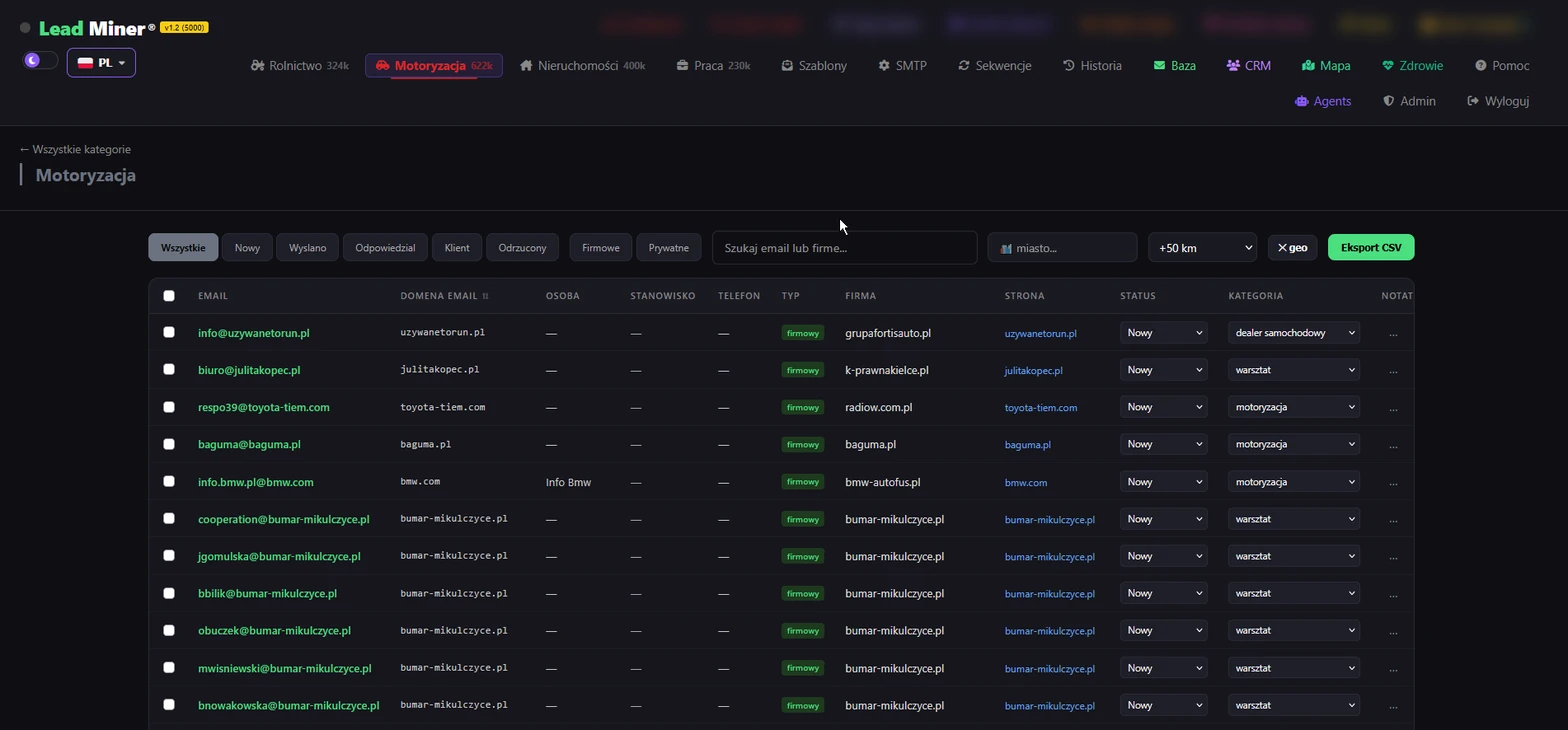The image size is (1568, 730).
Task: Open Mapa map icon
Action: (x=1308, y=66)
